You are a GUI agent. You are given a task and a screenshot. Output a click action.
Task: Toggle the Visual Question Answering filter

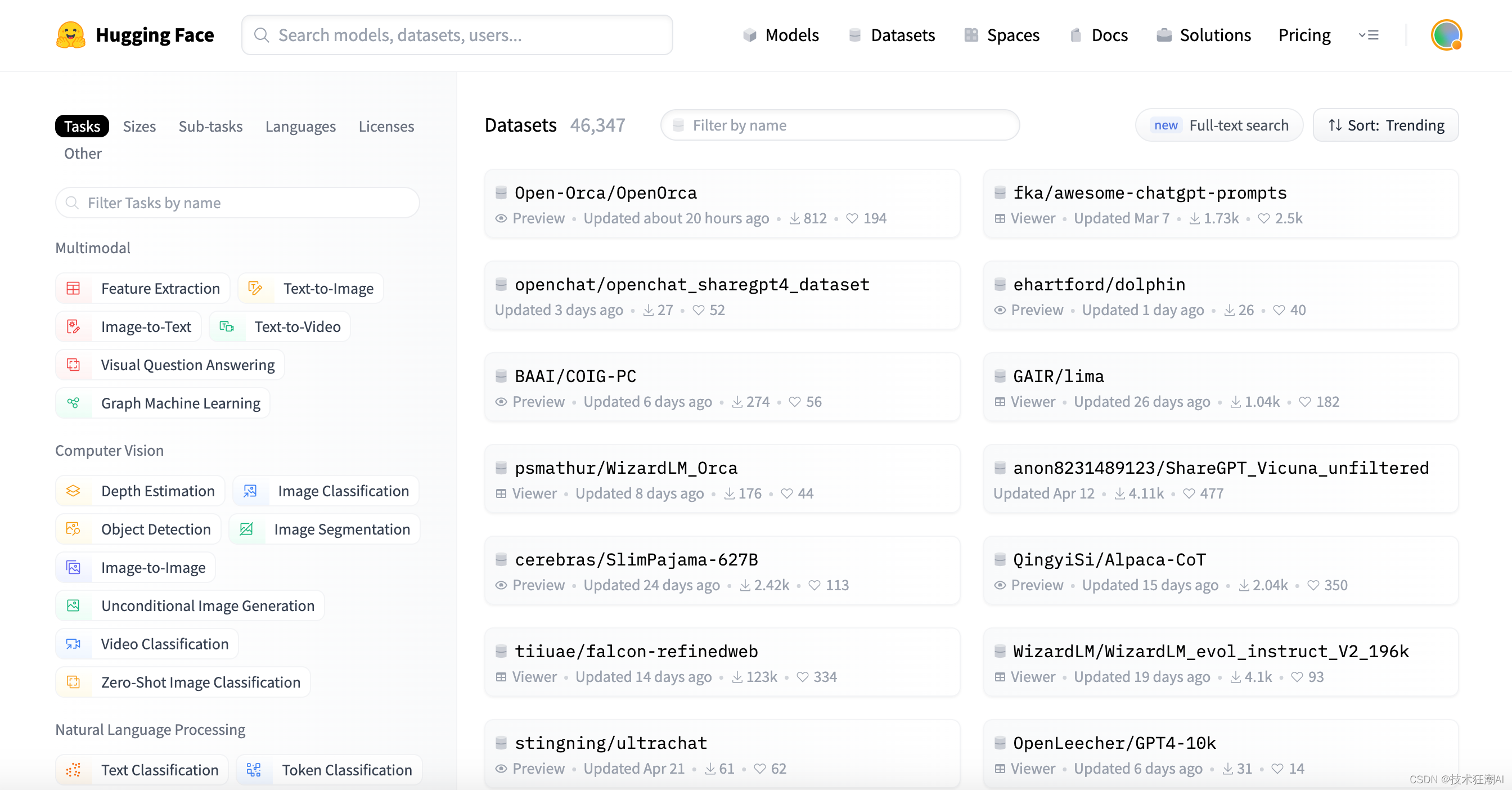(170, 365)
